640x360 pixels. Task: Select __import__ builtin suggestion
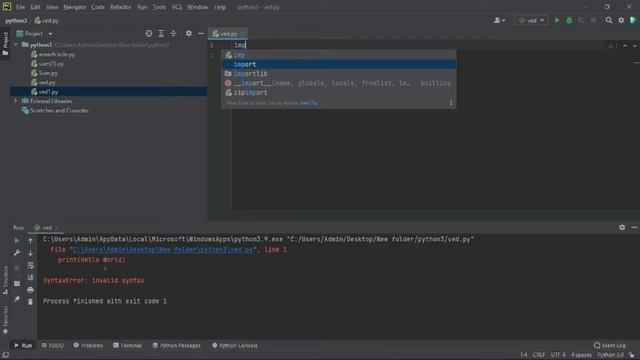click(338, 83)
